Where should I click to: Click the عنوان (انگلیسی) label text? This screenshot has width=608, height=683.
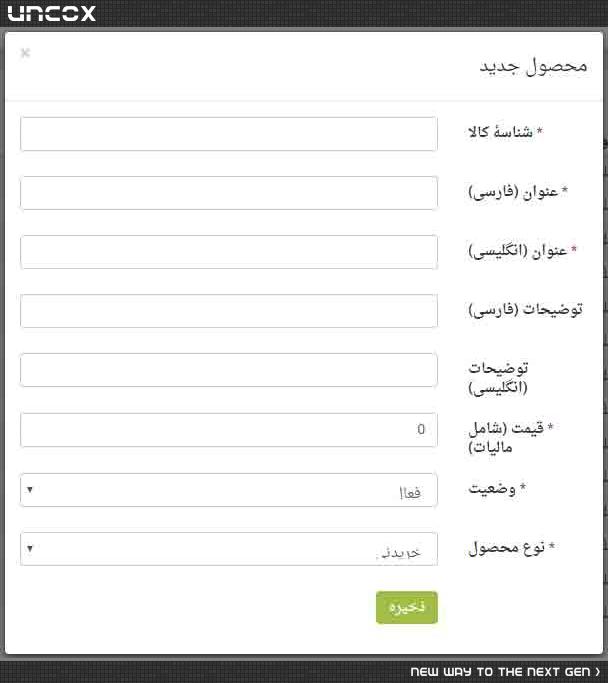point(517,251)
